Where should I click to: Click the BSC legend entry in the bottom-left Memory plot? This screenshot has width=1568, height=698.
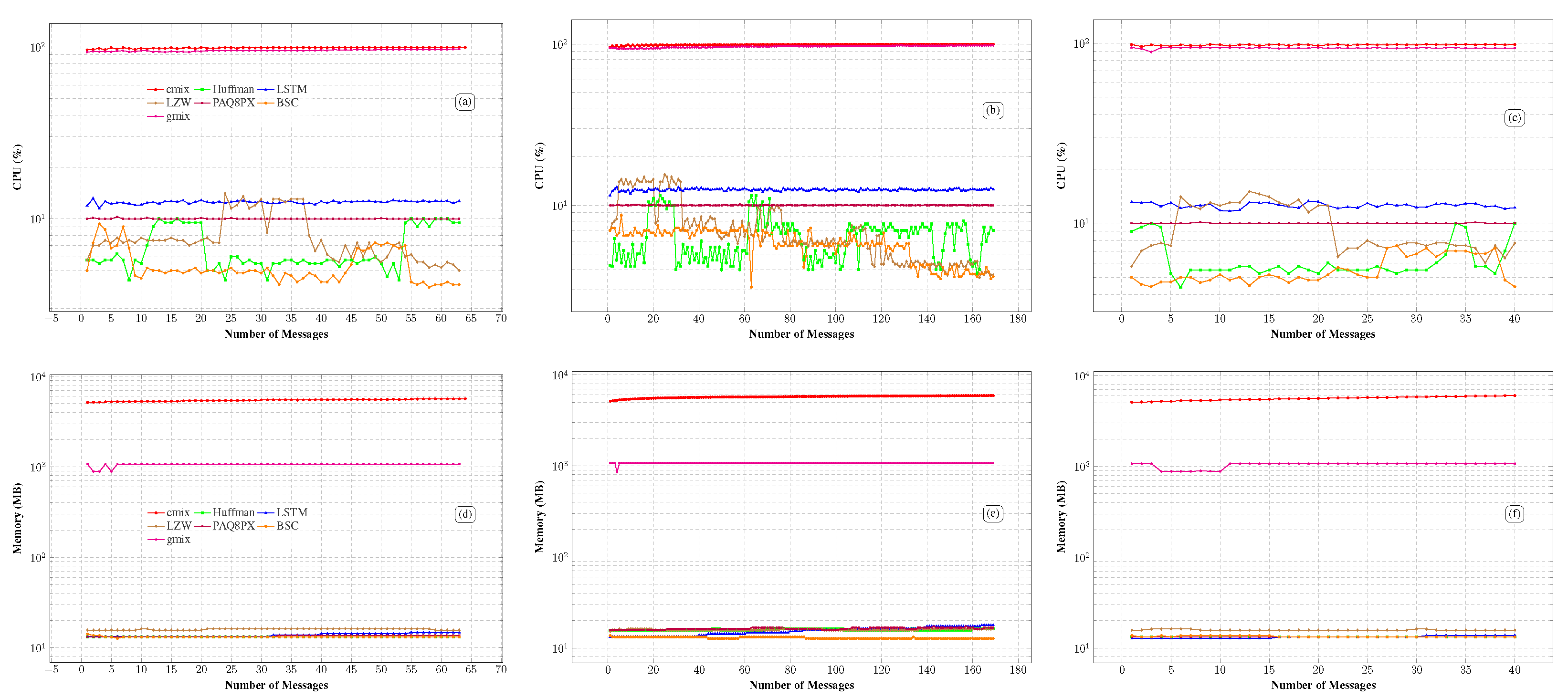coord(287,526)
